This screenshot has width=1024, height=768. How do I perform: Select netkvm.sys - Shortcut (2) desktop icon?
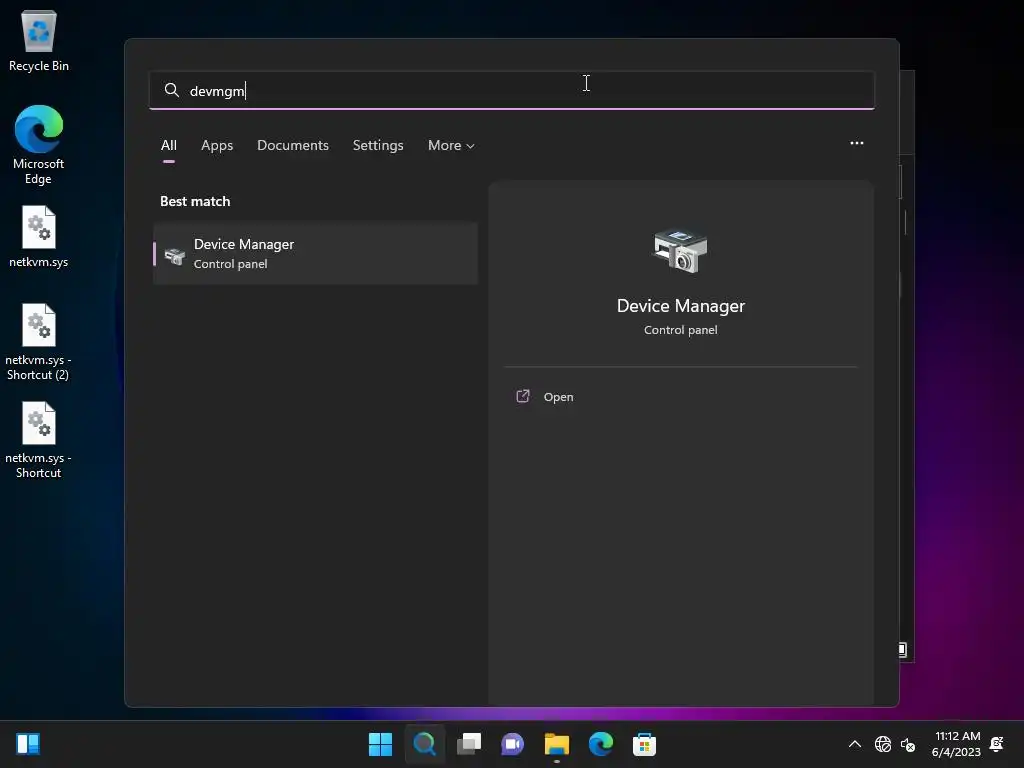coord(39,342)
